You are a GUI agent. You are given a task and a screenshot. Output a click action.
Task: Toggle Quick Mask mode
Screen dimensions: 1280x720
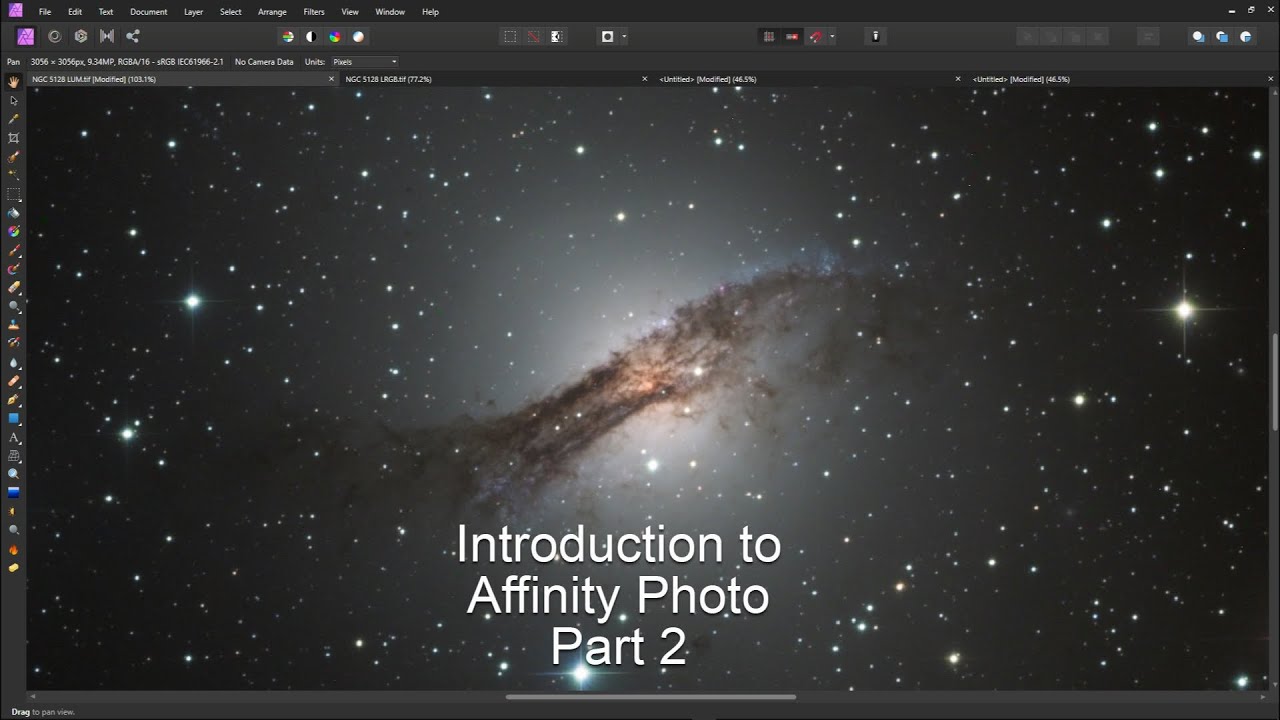(607, 36)
